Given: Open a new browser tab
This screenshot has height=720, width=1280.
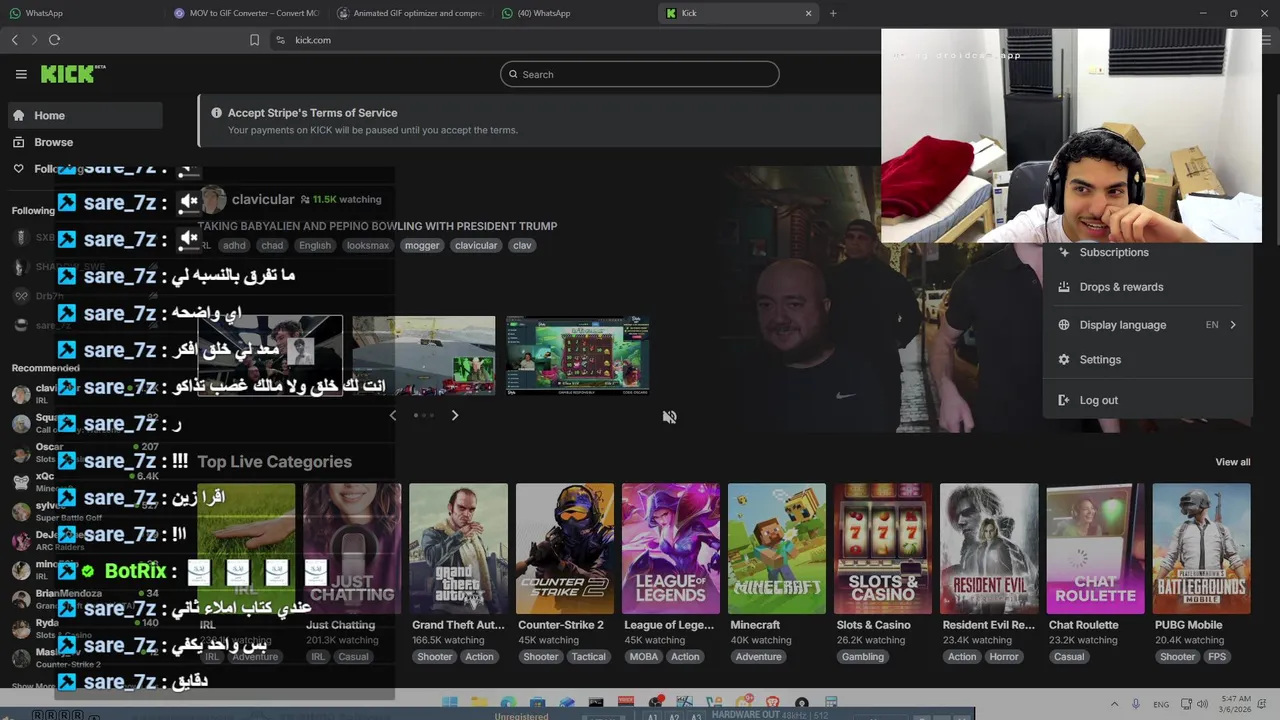Looking at the screenshot, I should pos(833,13).
